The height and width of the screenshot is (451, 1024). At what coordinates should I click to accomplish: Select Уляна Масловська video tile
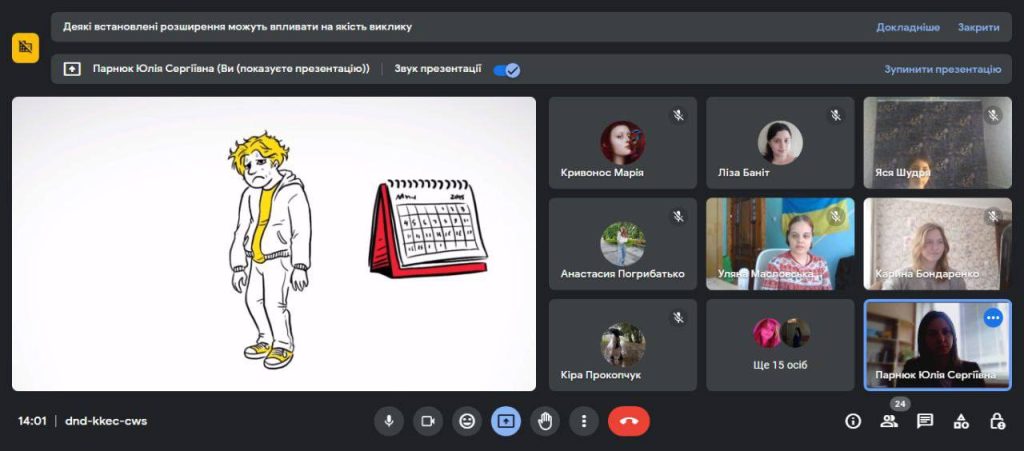[x=780, y=243]
